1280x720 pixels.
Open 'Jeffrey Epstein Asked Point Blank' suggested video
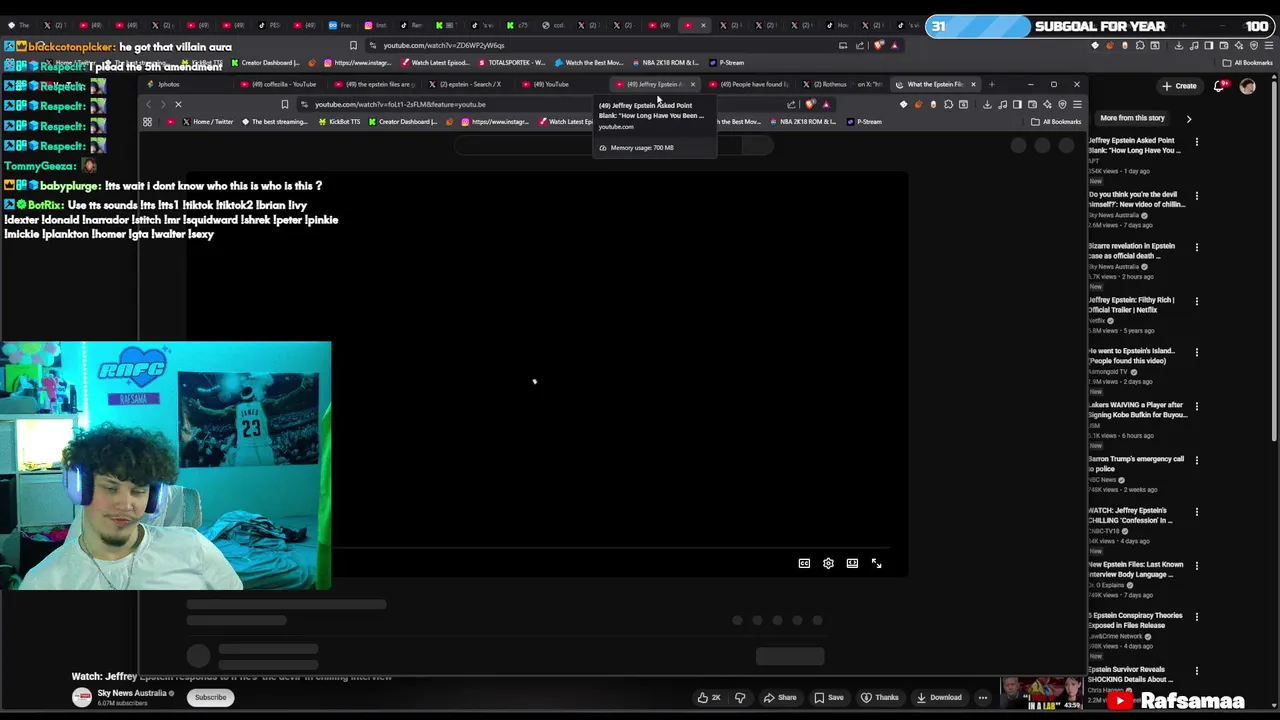(x=1134, y=146)
